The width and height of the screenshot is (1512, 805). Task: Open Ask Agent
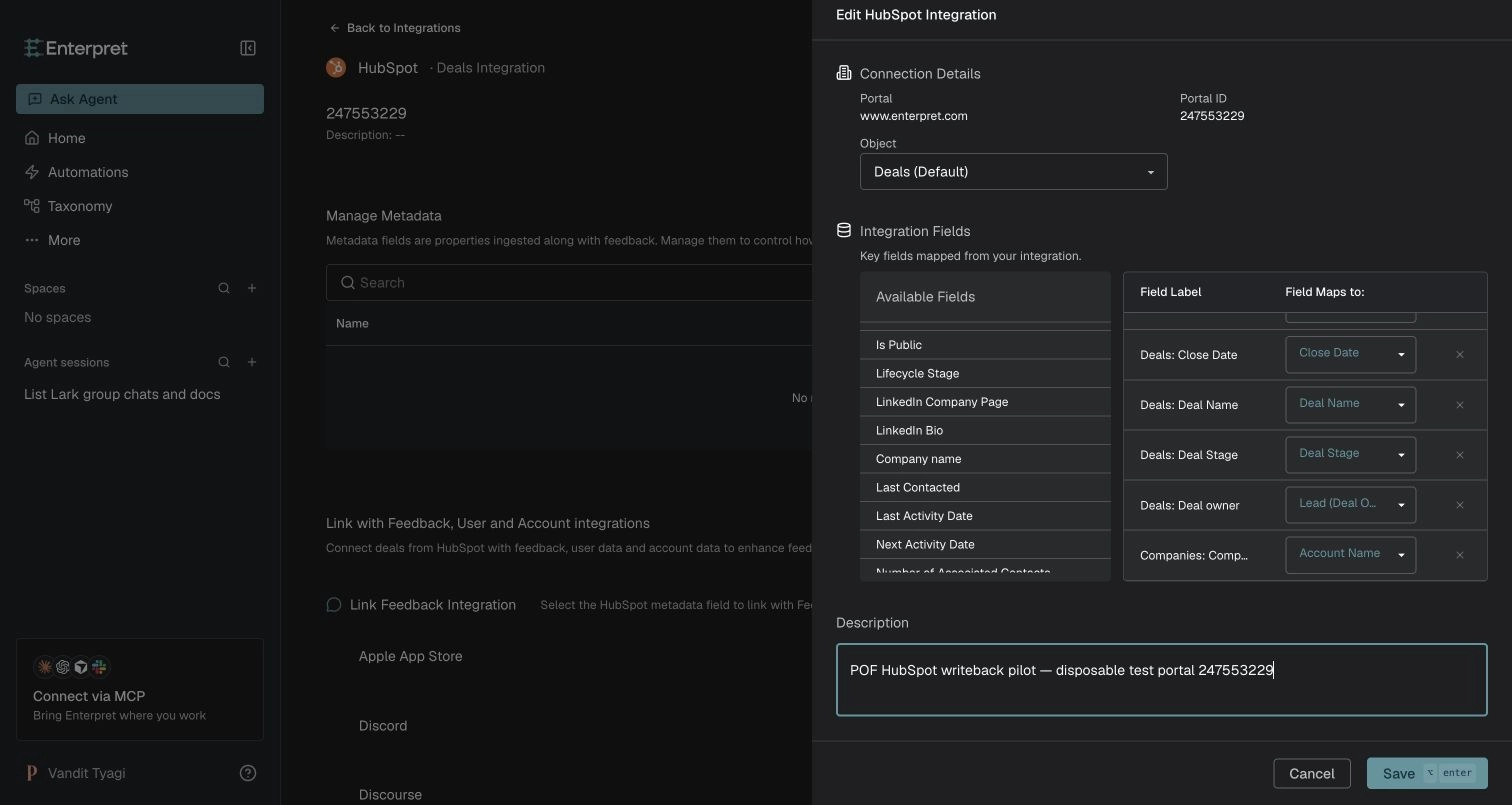[140, 99]
